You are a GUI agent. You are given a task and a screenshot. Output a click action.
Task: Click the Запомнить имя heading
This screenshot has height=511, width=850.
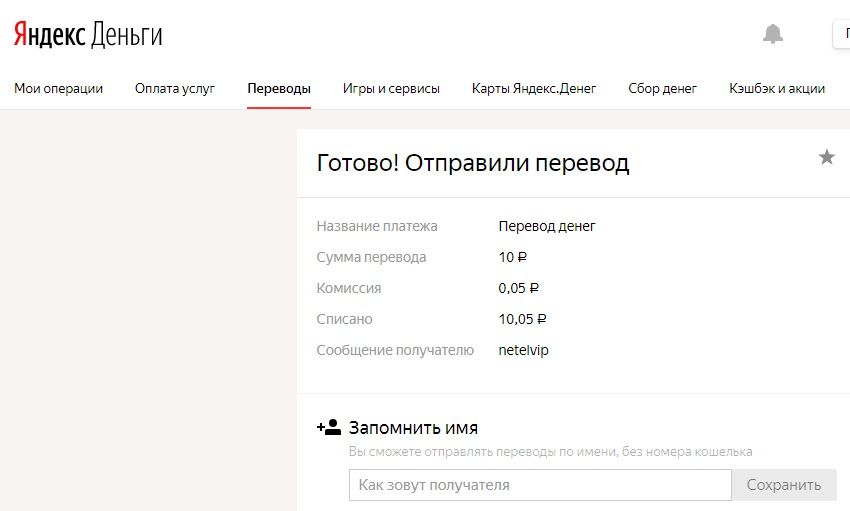click(x=413, y=428)
